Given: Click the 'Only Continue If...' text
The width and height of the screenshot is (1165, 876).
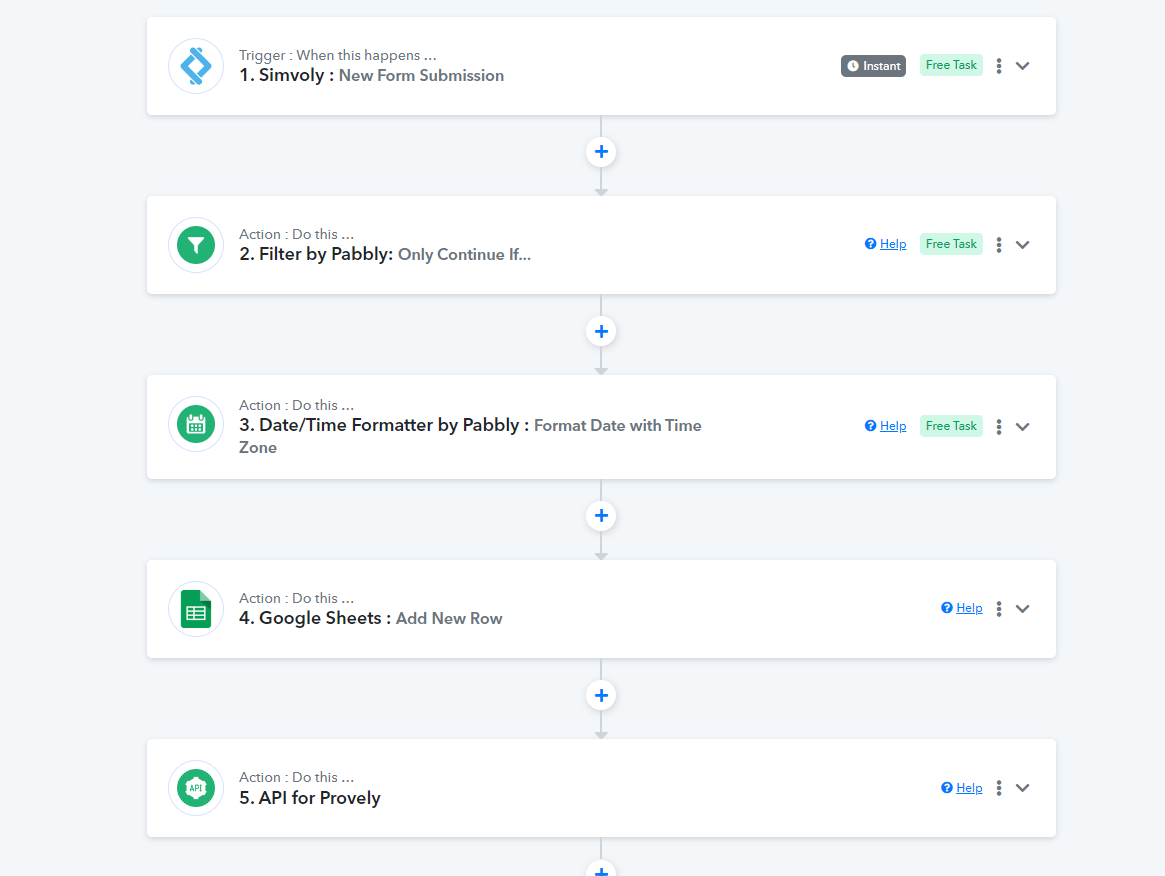Looking at the screenshot, I should point(464,255).
